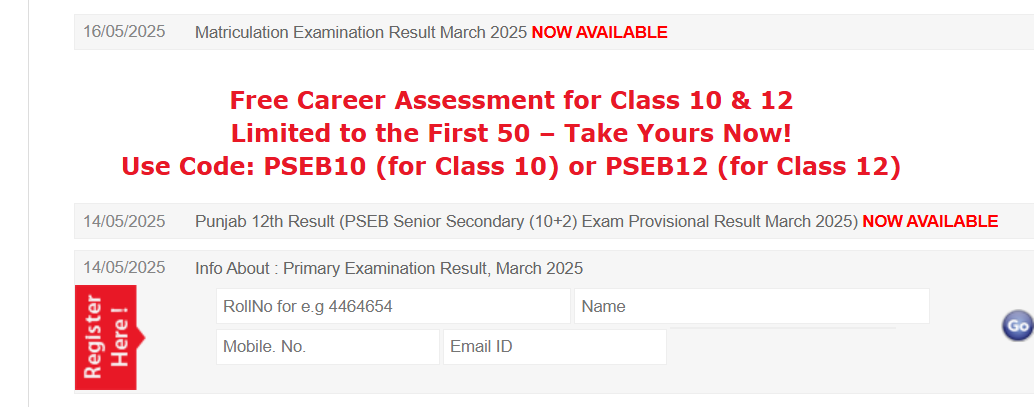Click 'Take Yours Now!' banner text
This screenshot has width=1034, height=407.
677,134
